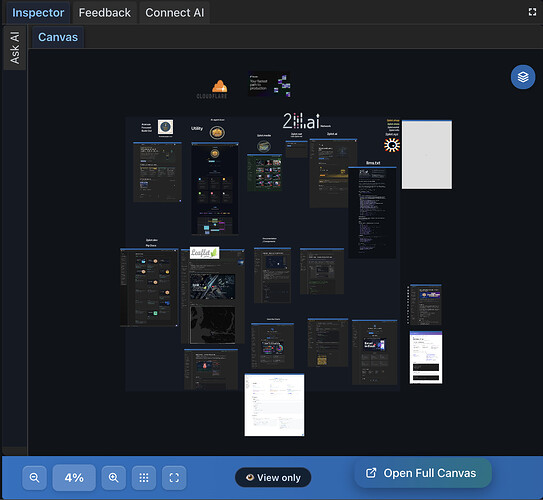This screenshot has height=500, width=543.
Task: Select the Canvas sub-tab
Action: 58,37
